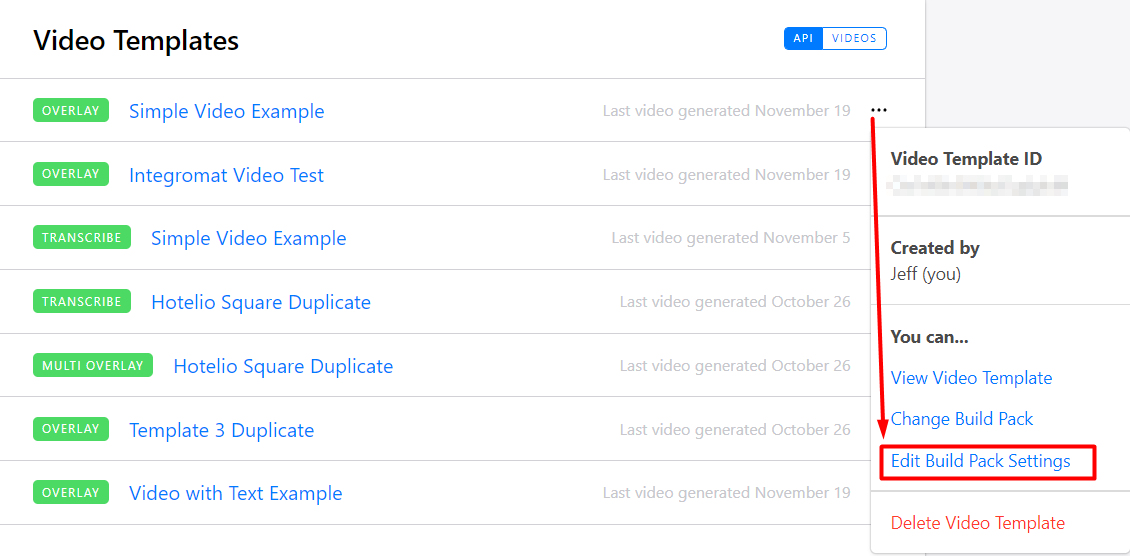Viewport: 1130px width, 556px height.
Task: Open Template 3 Duplicate template
Action: (x=221, y=430)
